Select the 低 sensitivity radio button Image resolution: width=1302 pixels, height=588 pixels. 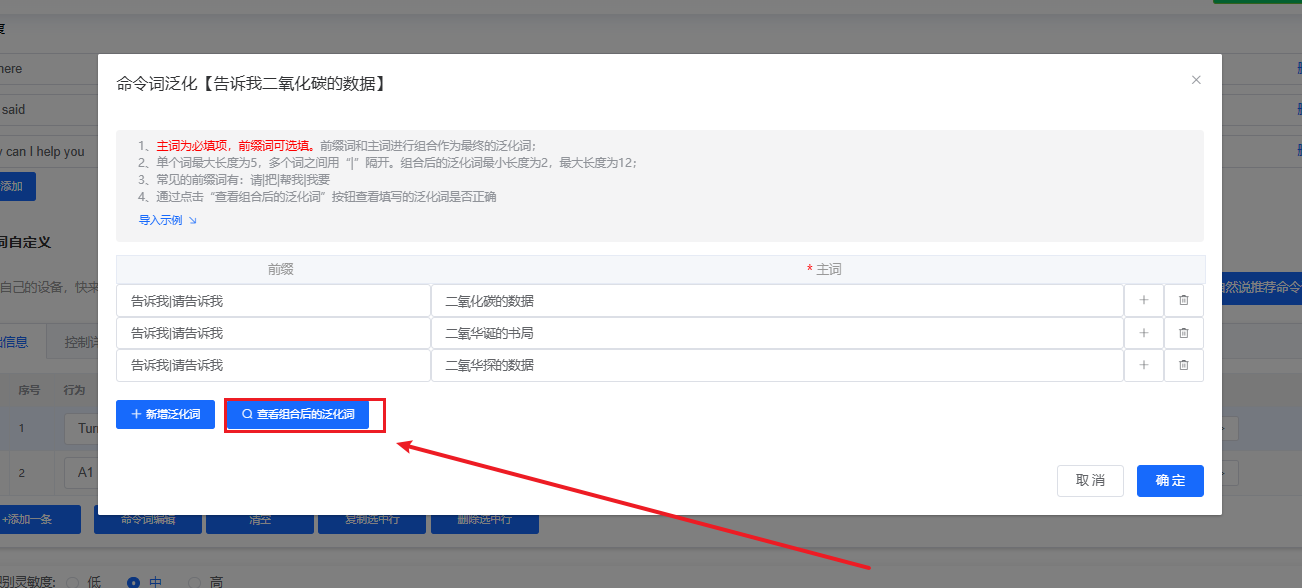pyautogui.click(x=73, y=582)
